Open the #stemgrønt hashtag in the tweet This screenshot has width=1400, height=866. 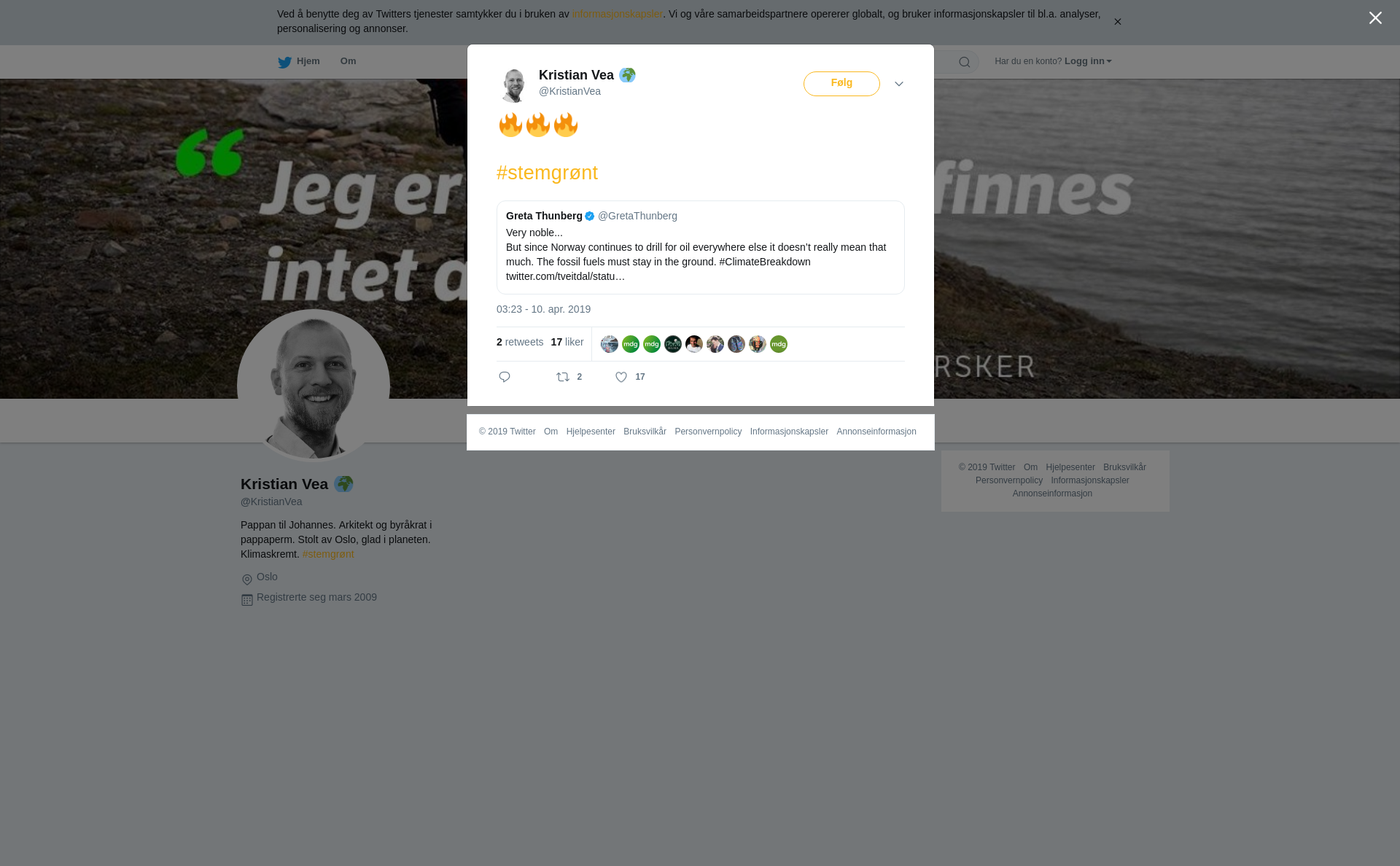click(x=547, y=173)
